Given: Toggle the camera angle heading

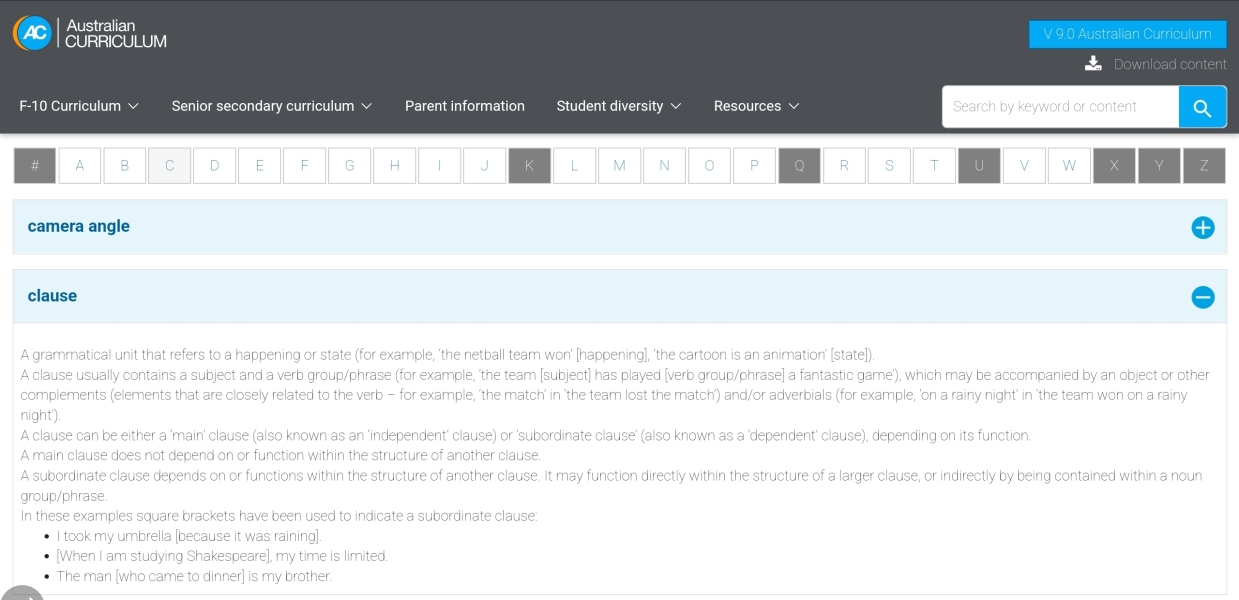Looking at the screenshot, I should (79, 226).
